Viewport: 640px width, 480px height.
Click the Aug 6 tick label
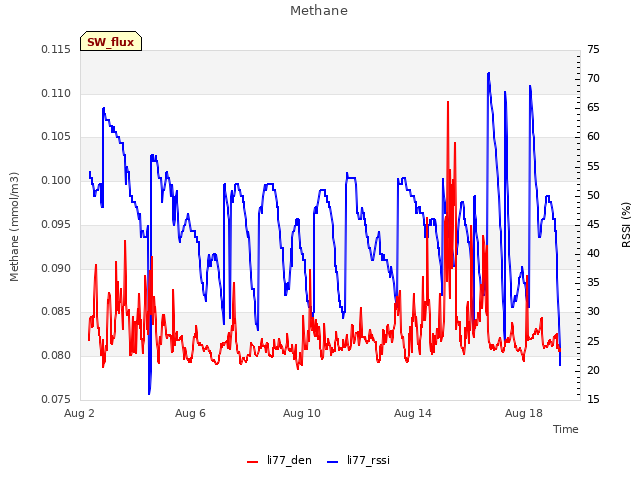pos(190,413)
